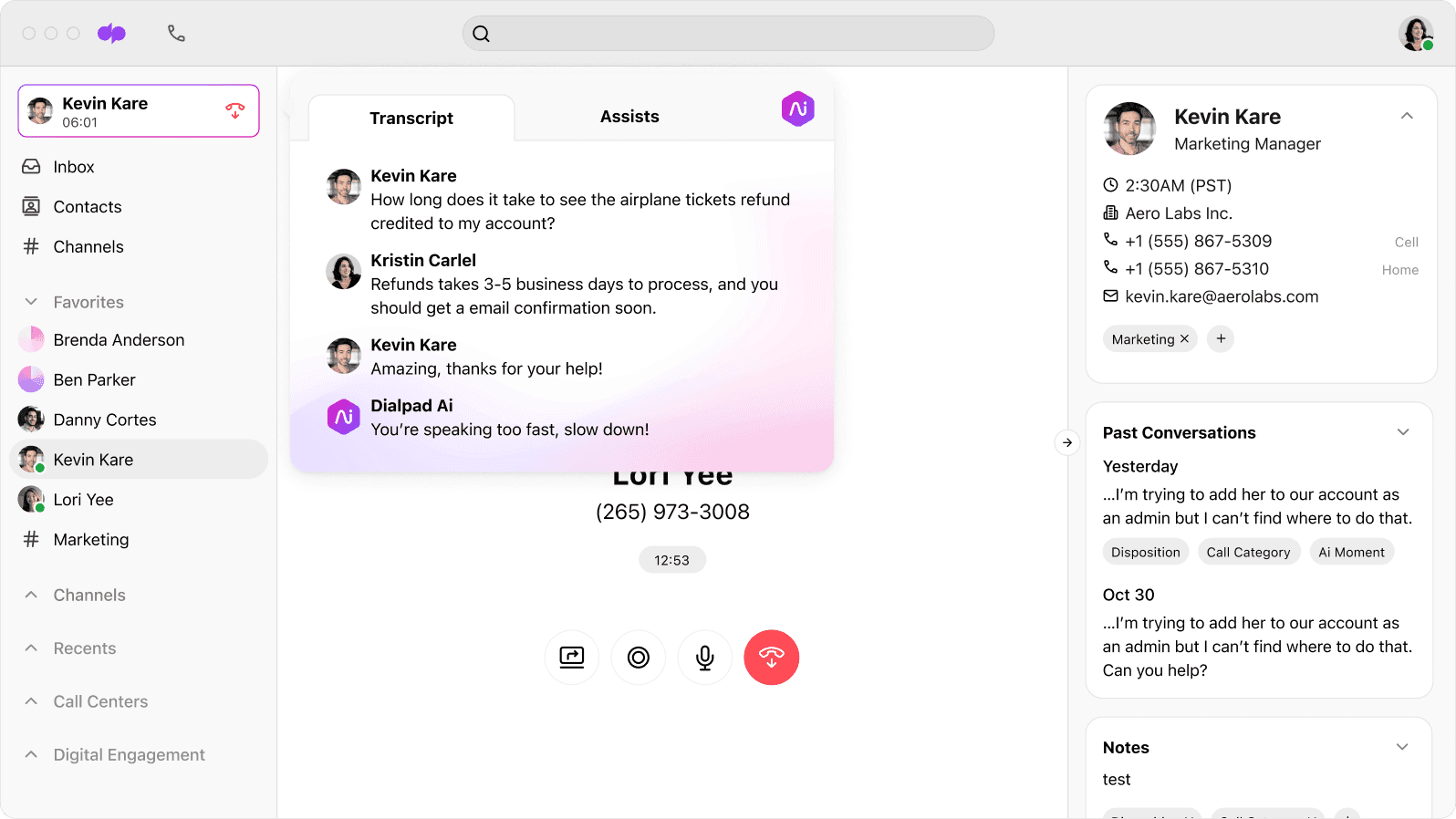Image resolution: width=1456 pixels, height=819 pixels.
Task: Open the Inbox in sidebar
Action: tap(74, 167)
